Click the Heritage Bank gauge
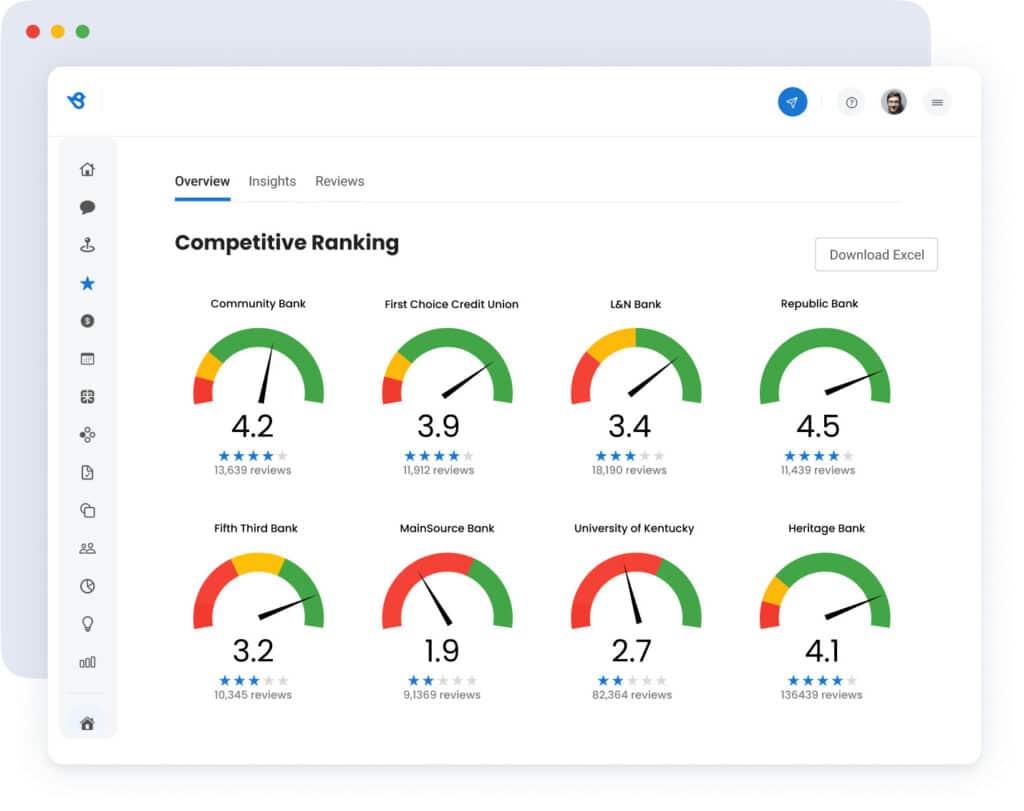 [x=825, y=591]
